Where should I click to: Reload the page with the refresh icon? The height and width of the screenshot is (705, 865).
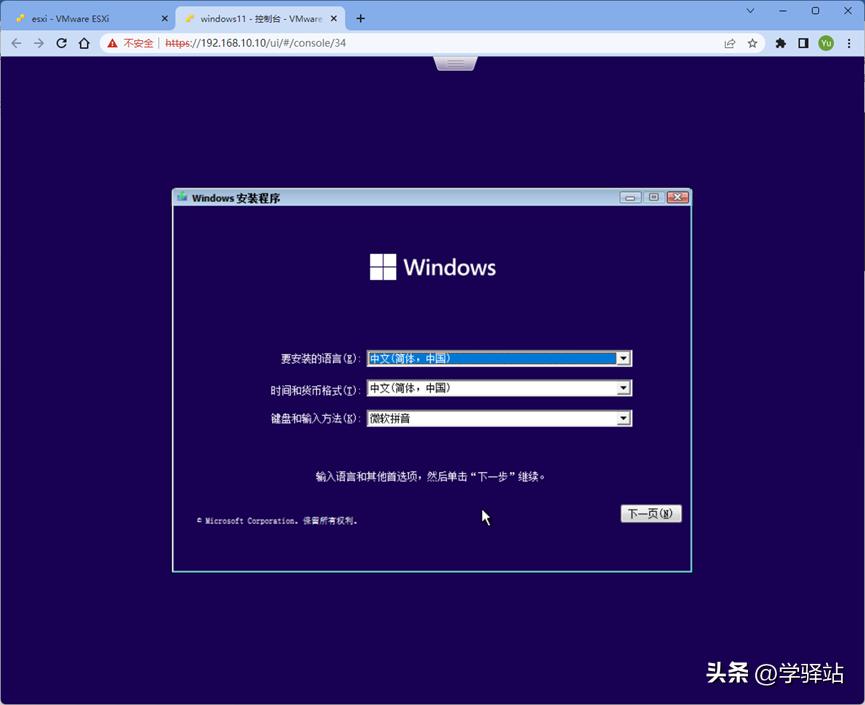[62, 43]
